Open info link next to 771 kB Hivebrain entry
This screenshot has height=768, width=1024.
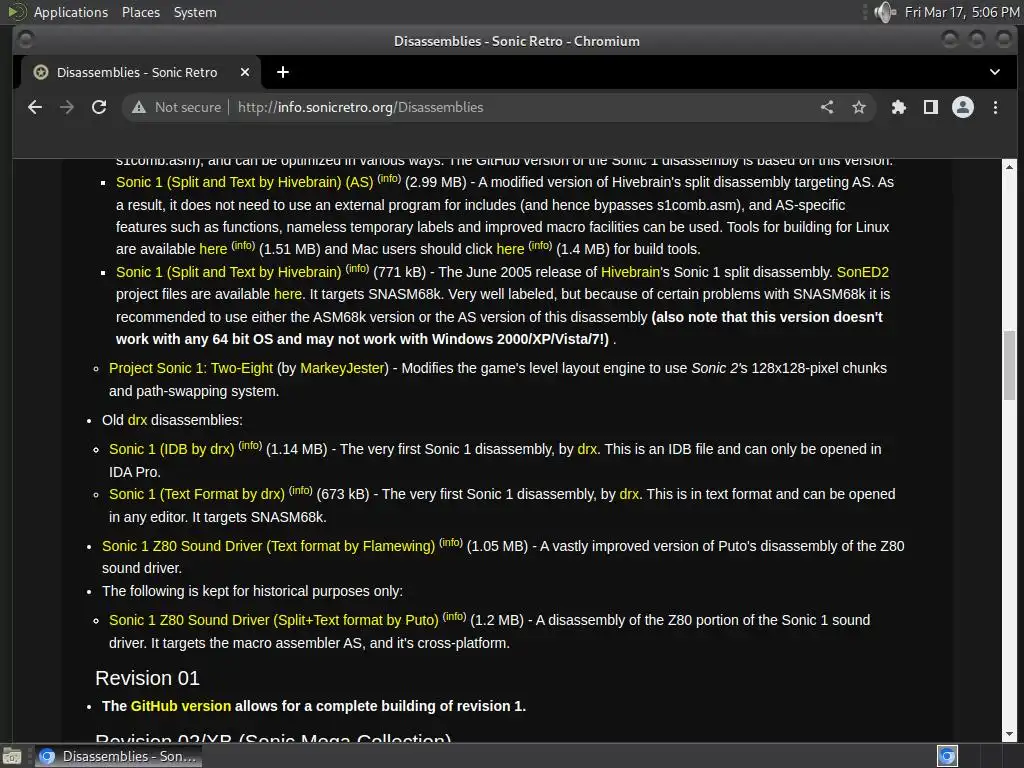357,268
